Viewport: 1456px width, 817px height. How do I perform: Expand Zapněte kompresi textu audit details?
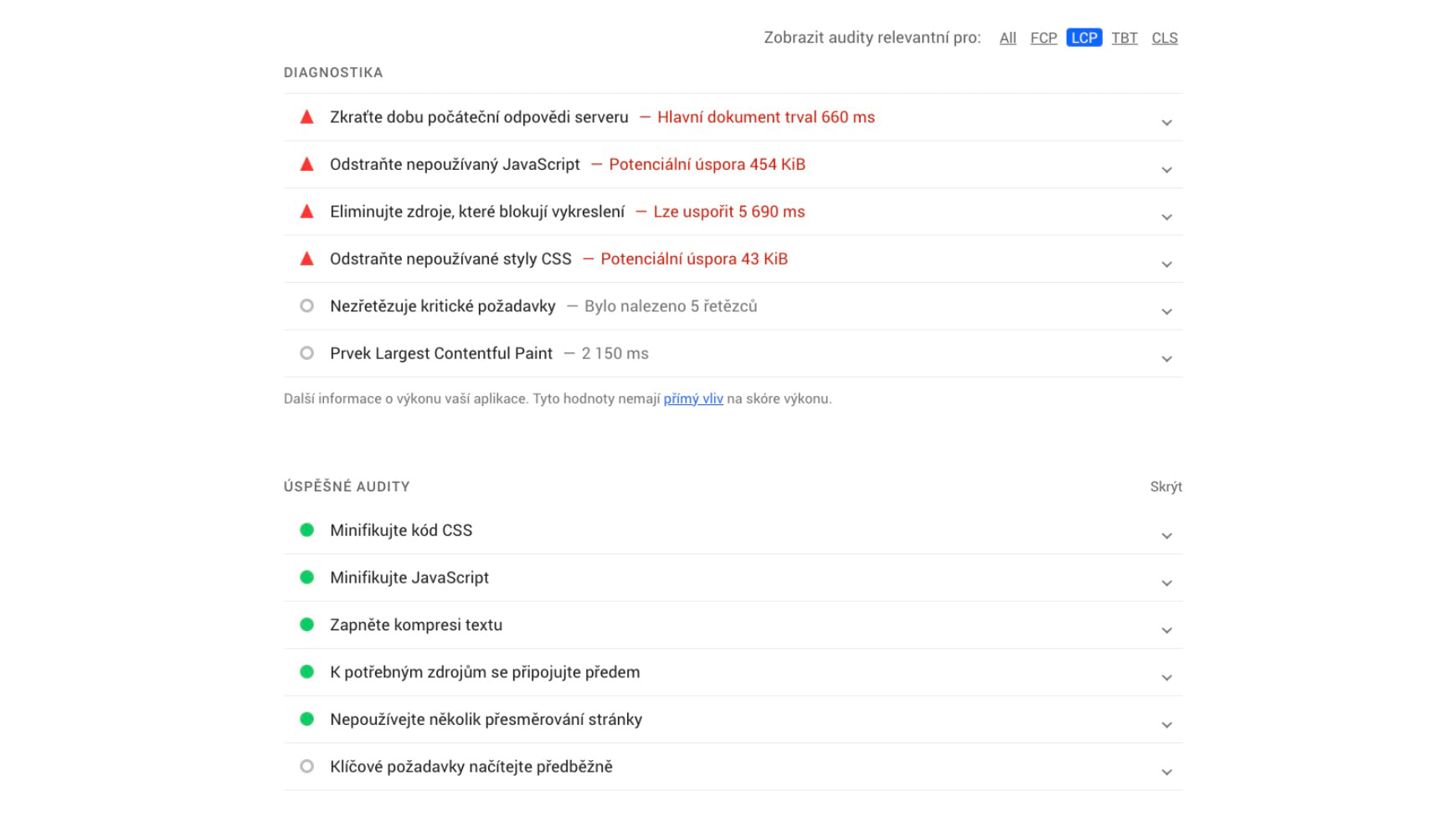tap(1166, 630)
